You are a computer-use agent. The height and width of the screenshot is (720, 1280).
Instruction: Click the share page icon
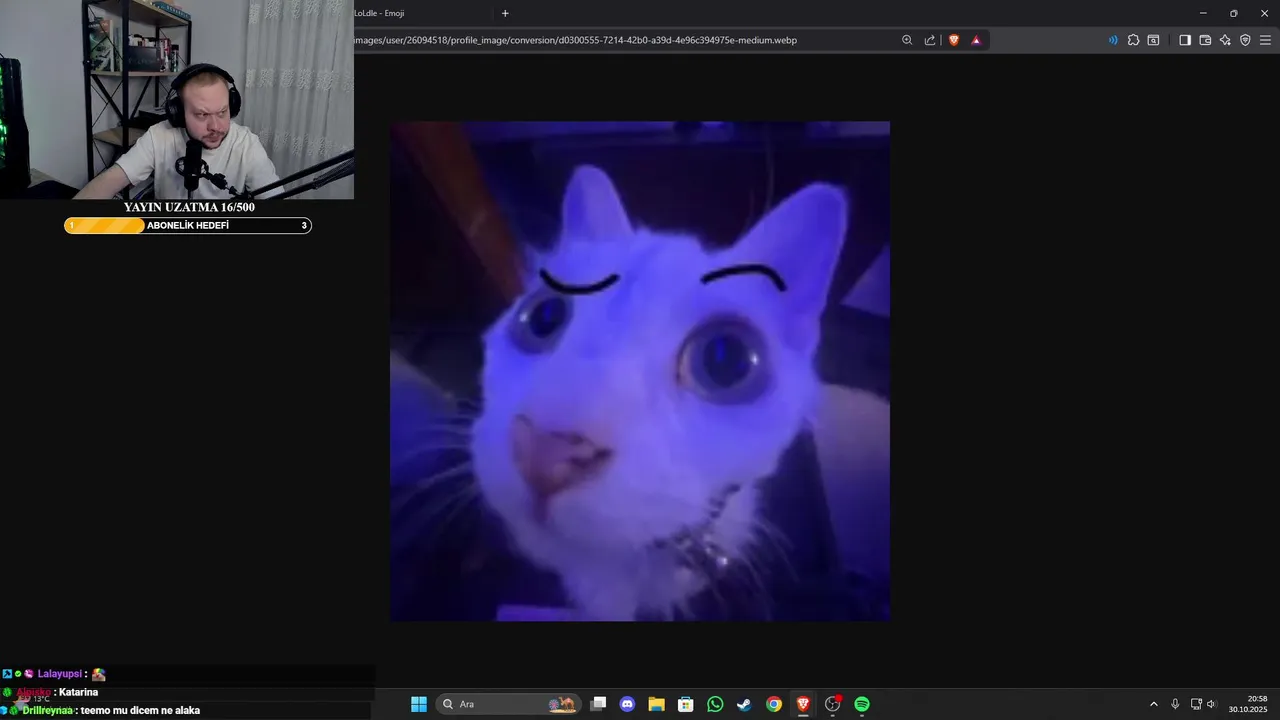pos(930,40)
